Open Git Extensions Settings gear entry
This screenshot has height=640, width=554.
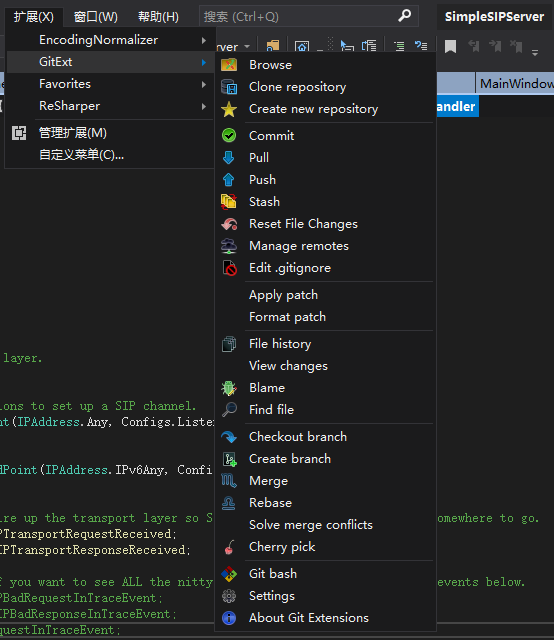pos(325,596)
